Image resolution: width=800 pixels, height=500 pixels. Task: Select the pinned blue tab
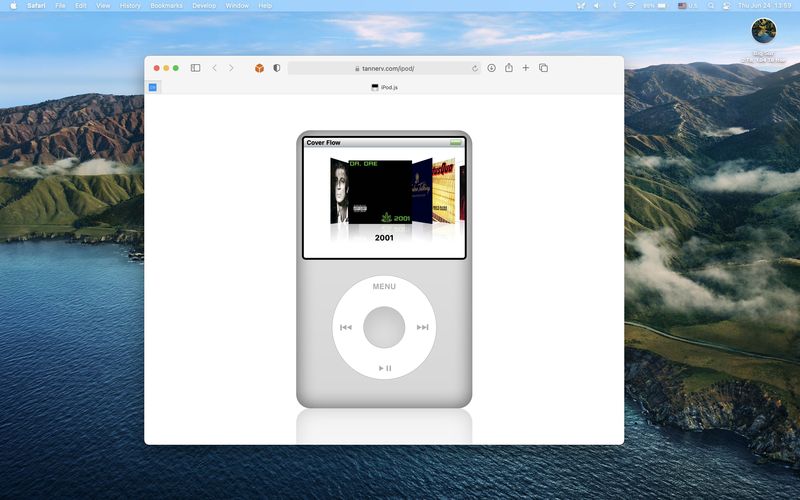(153, 87)
